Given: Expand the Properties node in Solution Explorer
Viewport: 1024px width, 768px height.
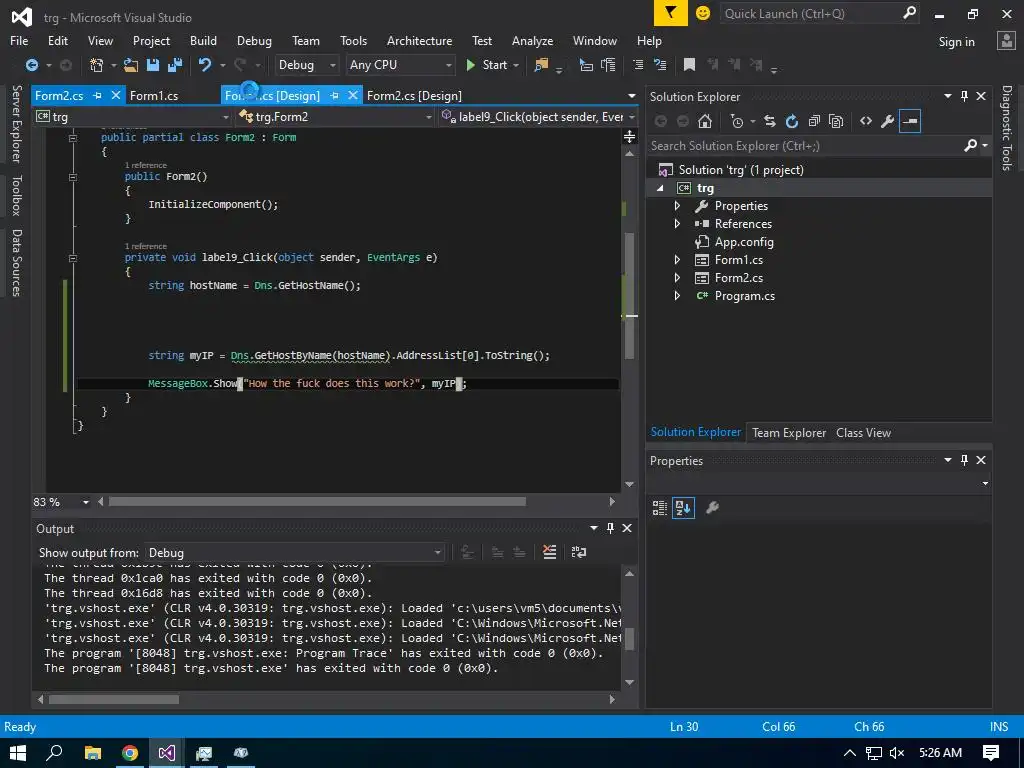Looking at the screenshot, I should point(677,206).
